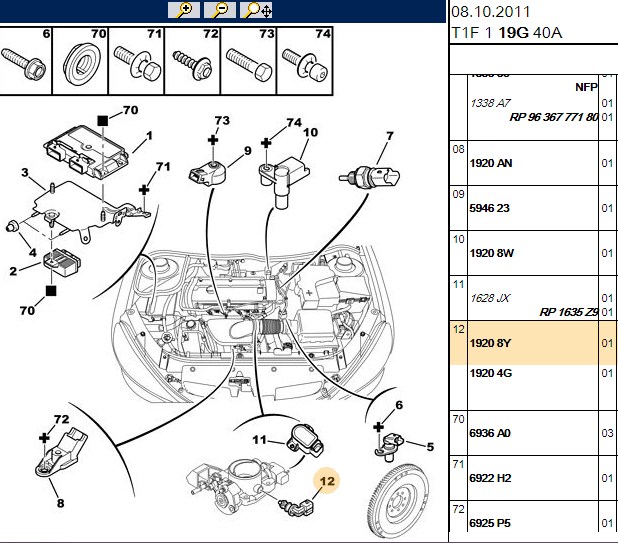
Task: Click the T1F 1 19G 40A header
Action: point(506,33)
